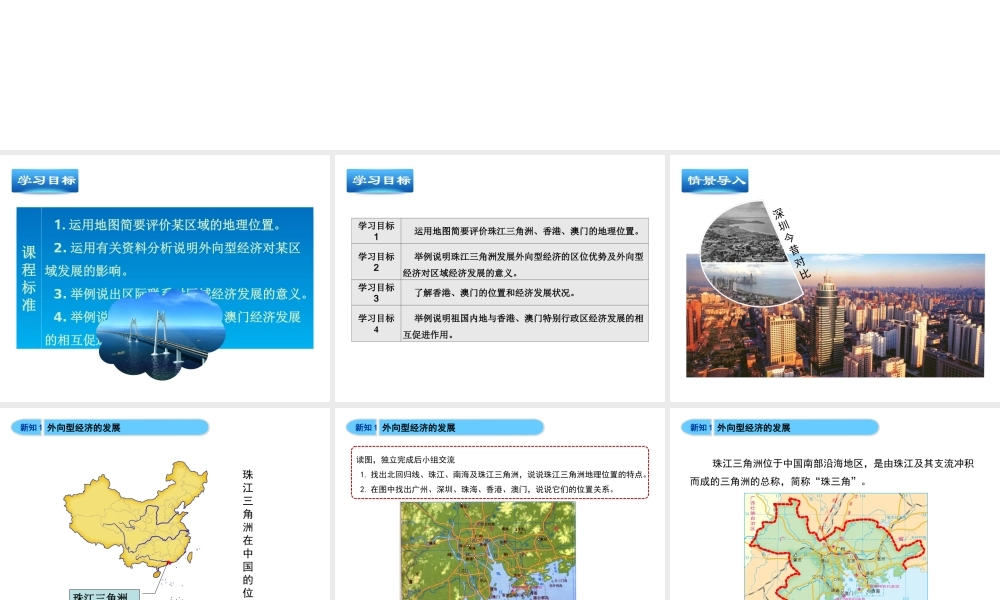The width and height of the screenshot is (1000, 600).
Task: Click the vertical 课程标准 label
Action: (29, 278)
